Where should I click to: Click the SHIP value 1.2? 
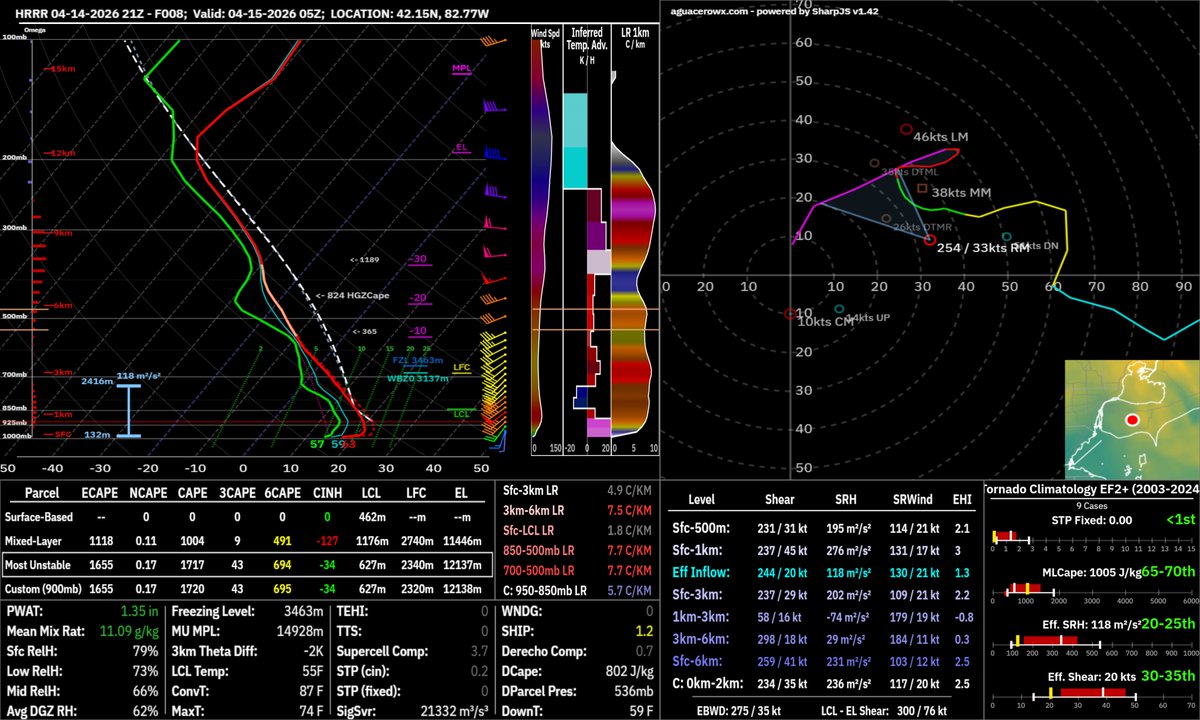point(646,631)
